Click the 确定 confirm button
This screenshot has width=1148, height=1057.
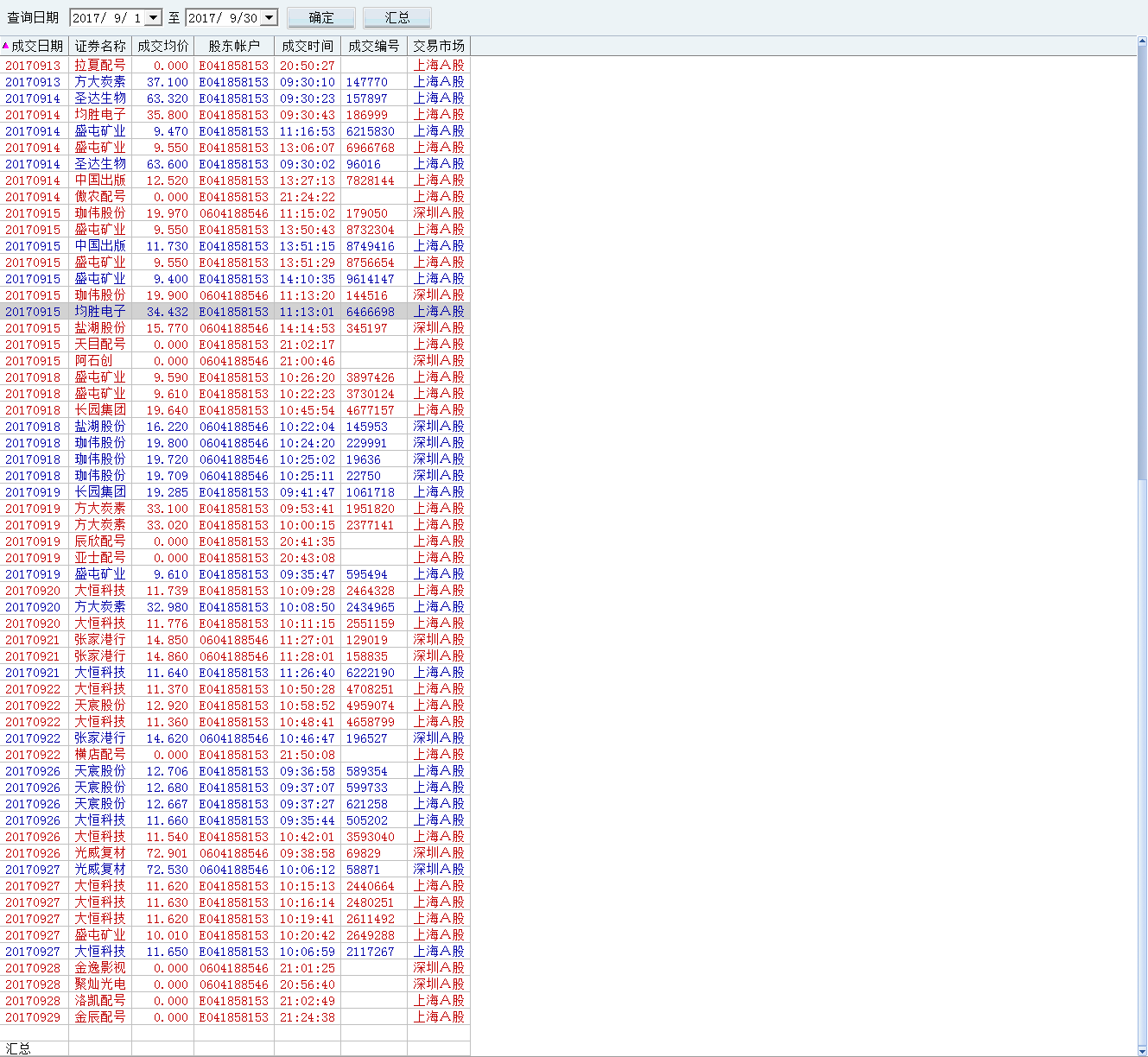click(320, 18)
